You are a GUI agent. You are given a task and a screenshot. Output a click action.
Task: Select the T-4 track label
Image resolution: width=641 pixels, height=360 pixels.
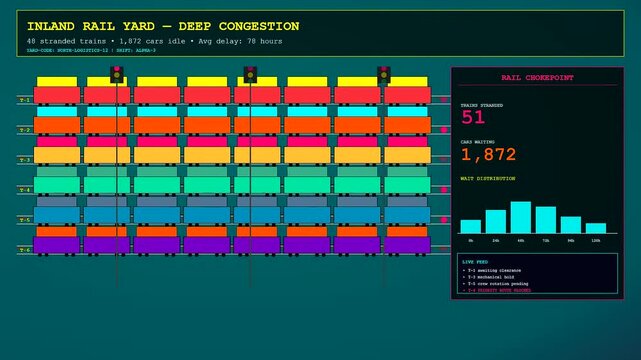(25, 190)
